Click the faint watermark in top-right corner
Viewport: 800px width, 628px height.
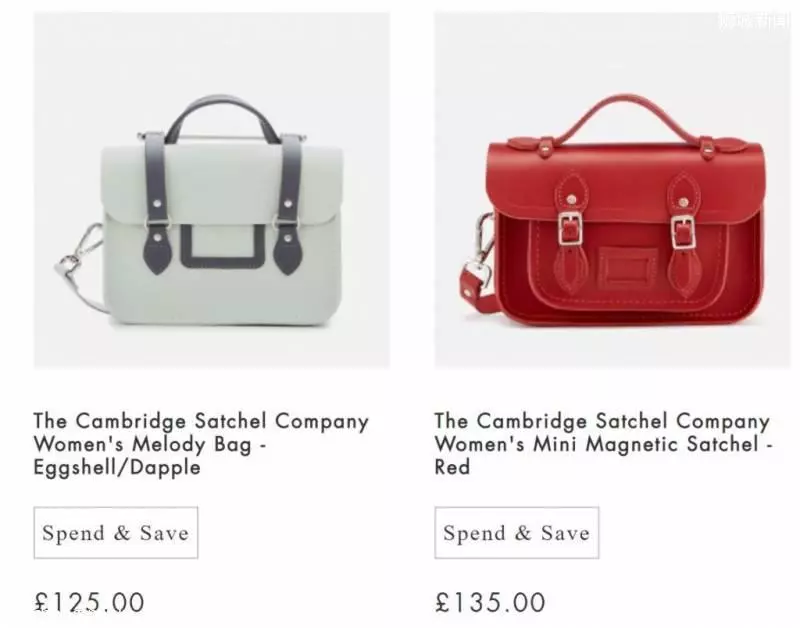tap(755, 21)
